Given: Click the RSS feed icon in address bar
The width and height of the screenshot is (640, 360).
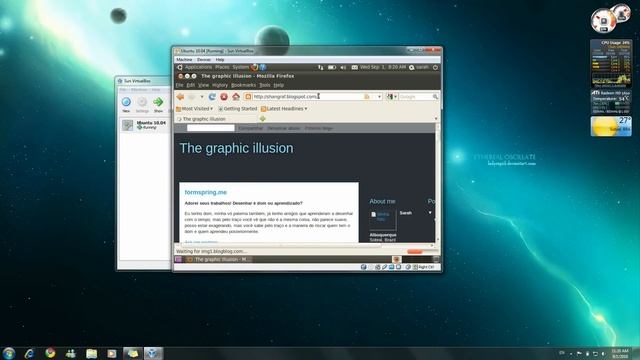Looking at the screenshot, I should [367, 97].
